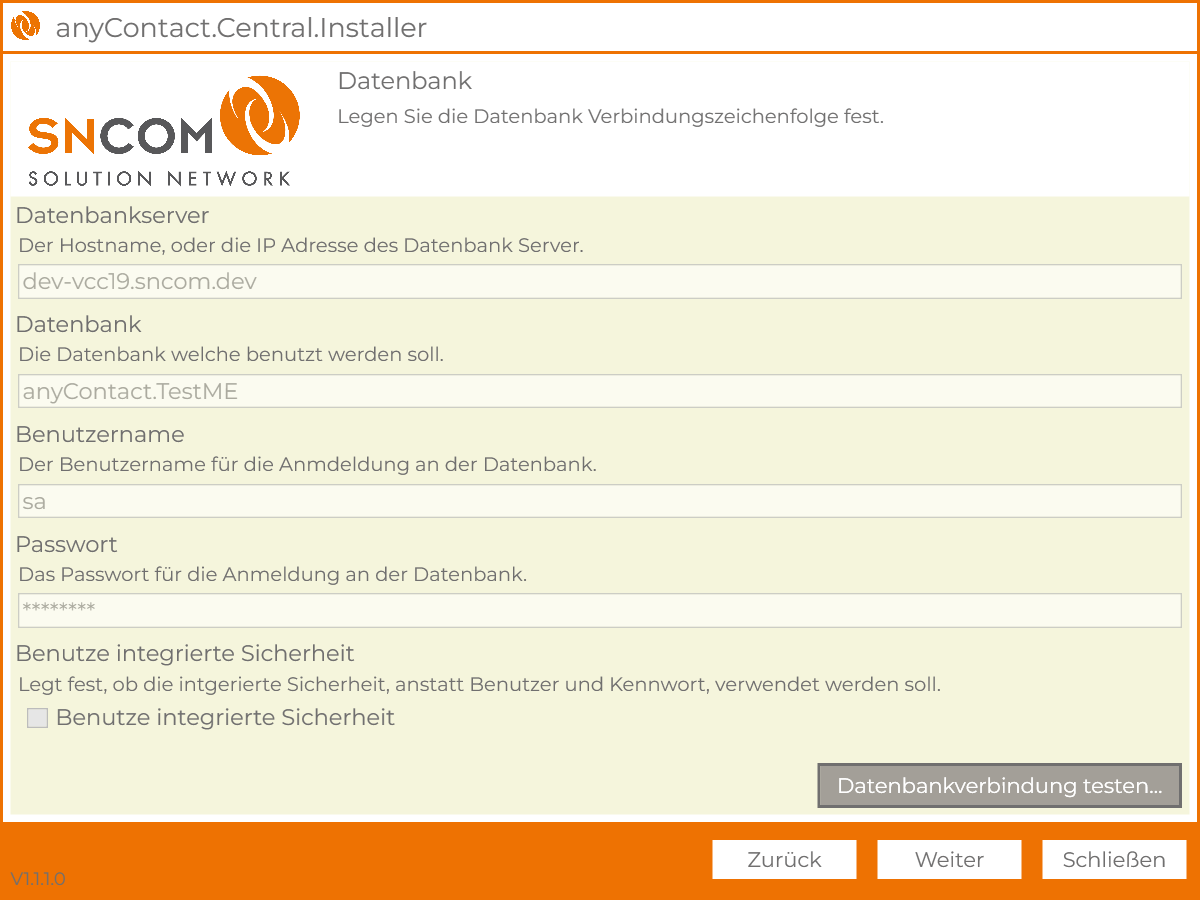Select the Benutzername field containing 'sa'
The image size is (1200, 900).
600,501
